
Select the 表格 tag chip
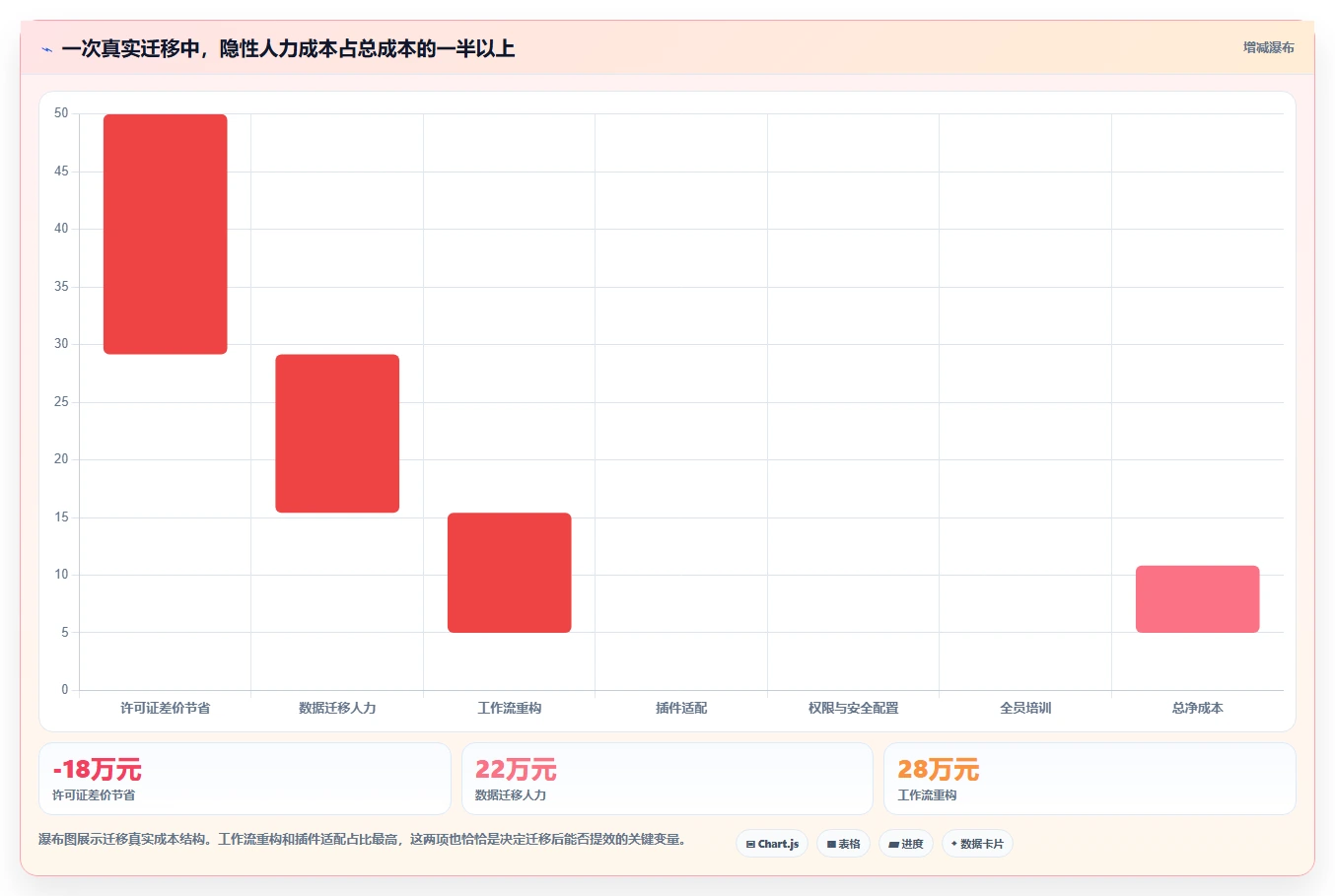tap(843, 844)
